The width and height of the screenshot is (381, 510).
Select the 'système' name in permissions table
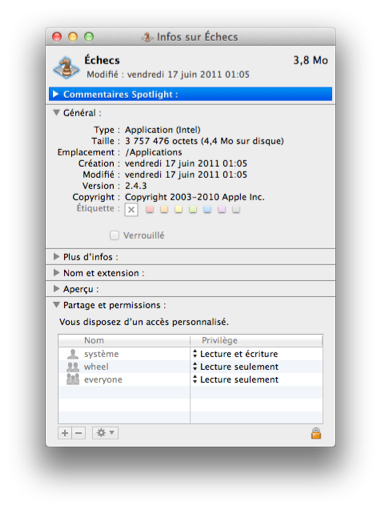(101, 354)
